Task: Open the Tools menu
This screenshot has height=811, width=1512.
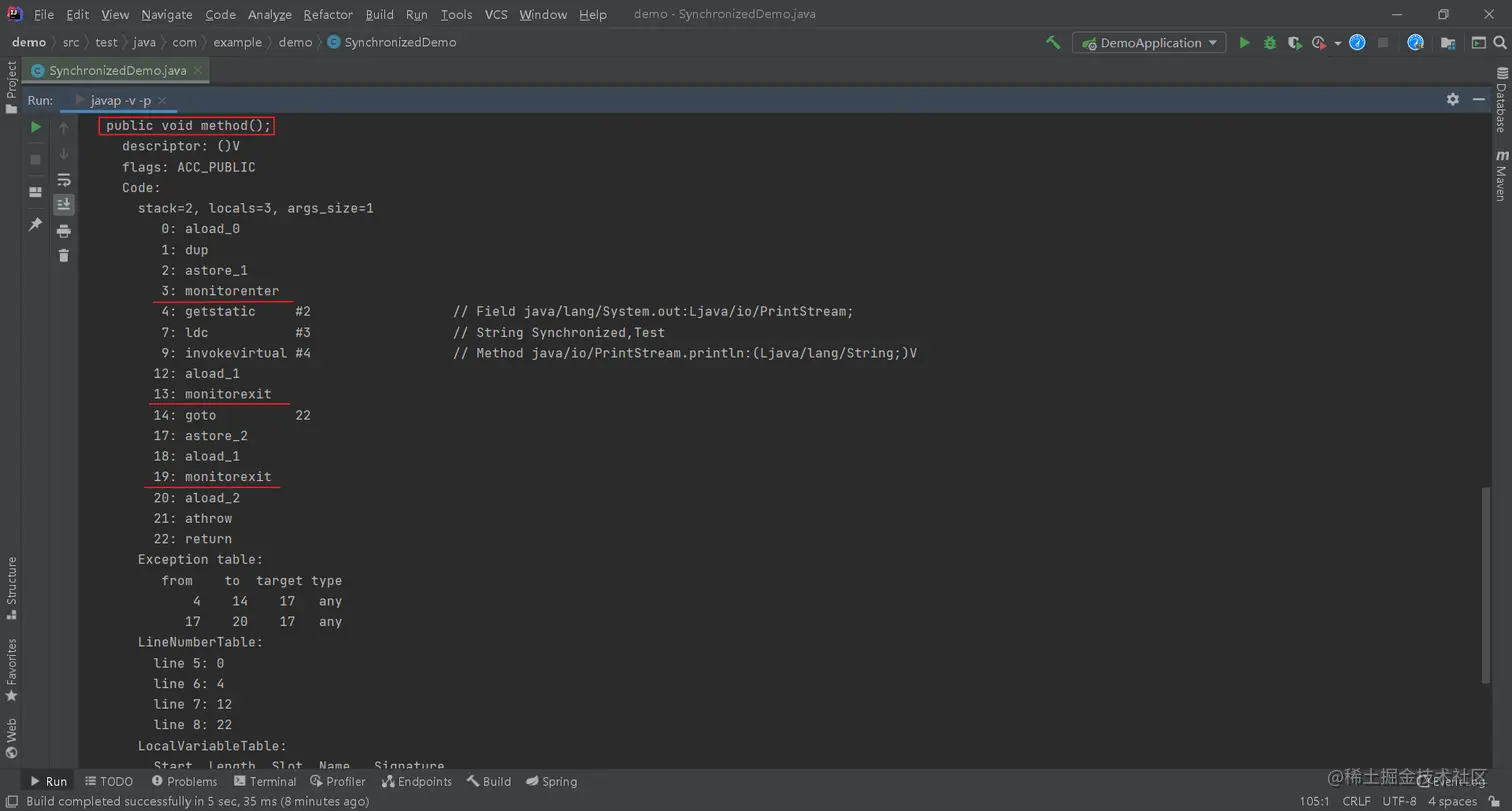Action: point(456,14)
